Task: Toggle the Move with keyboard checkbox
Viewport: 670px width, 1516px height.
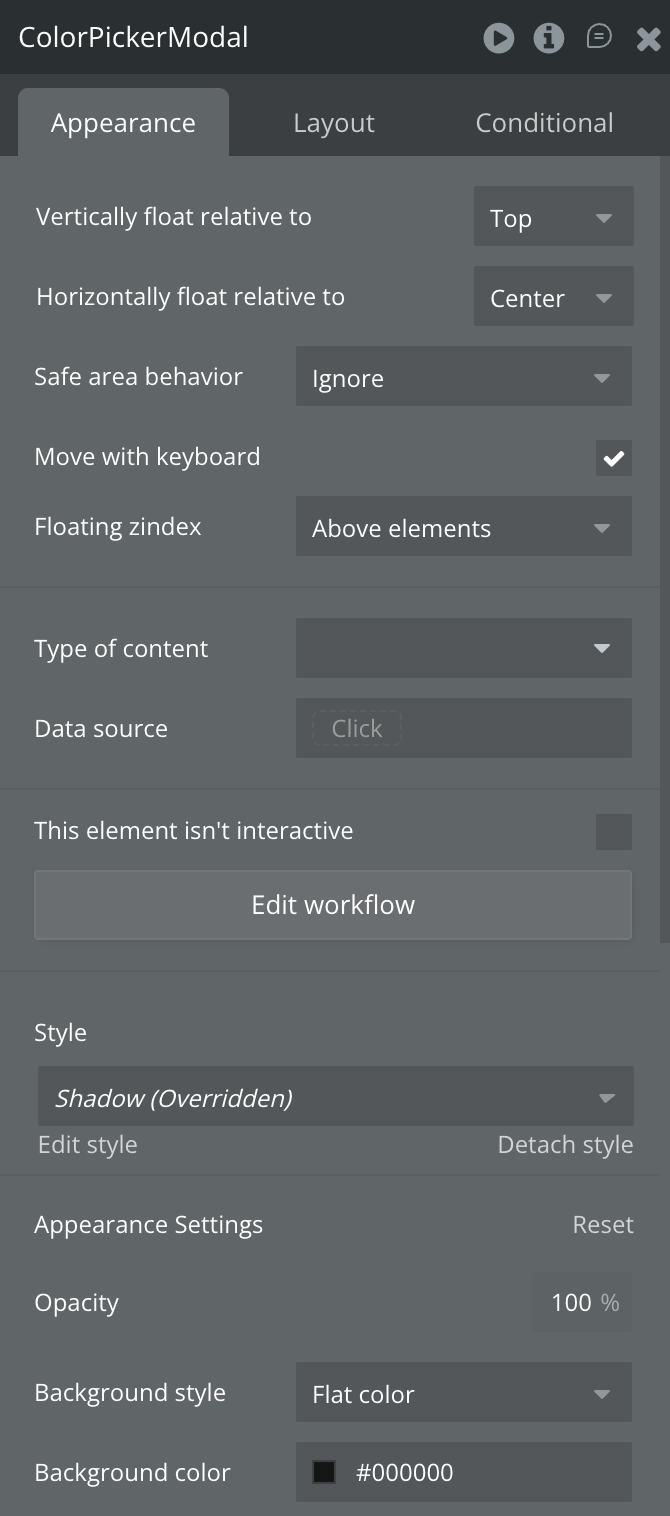Action: pyautogui.click(x=613, y=458)
